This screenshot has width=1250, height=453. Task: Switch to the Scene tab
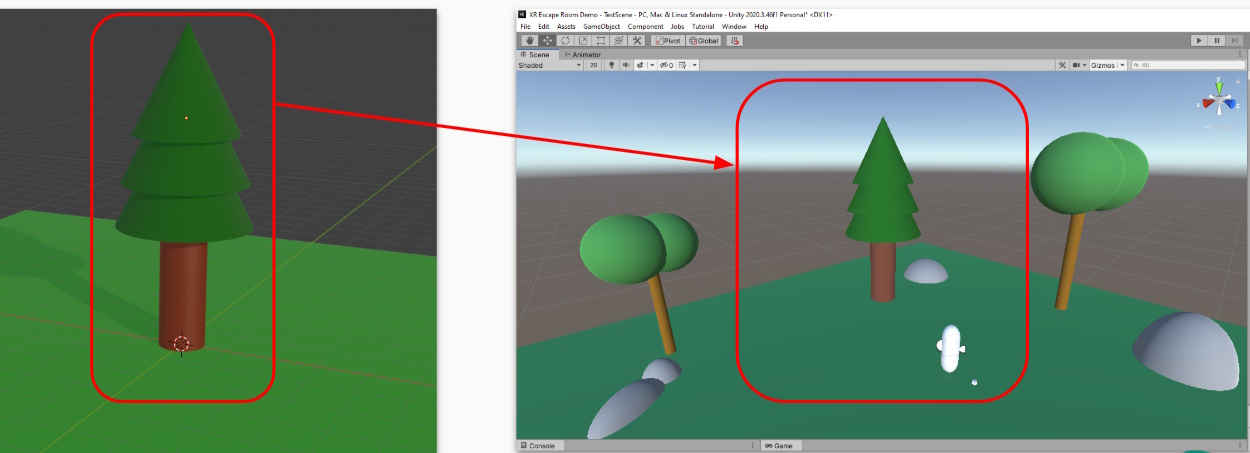(x=537, y=54)
